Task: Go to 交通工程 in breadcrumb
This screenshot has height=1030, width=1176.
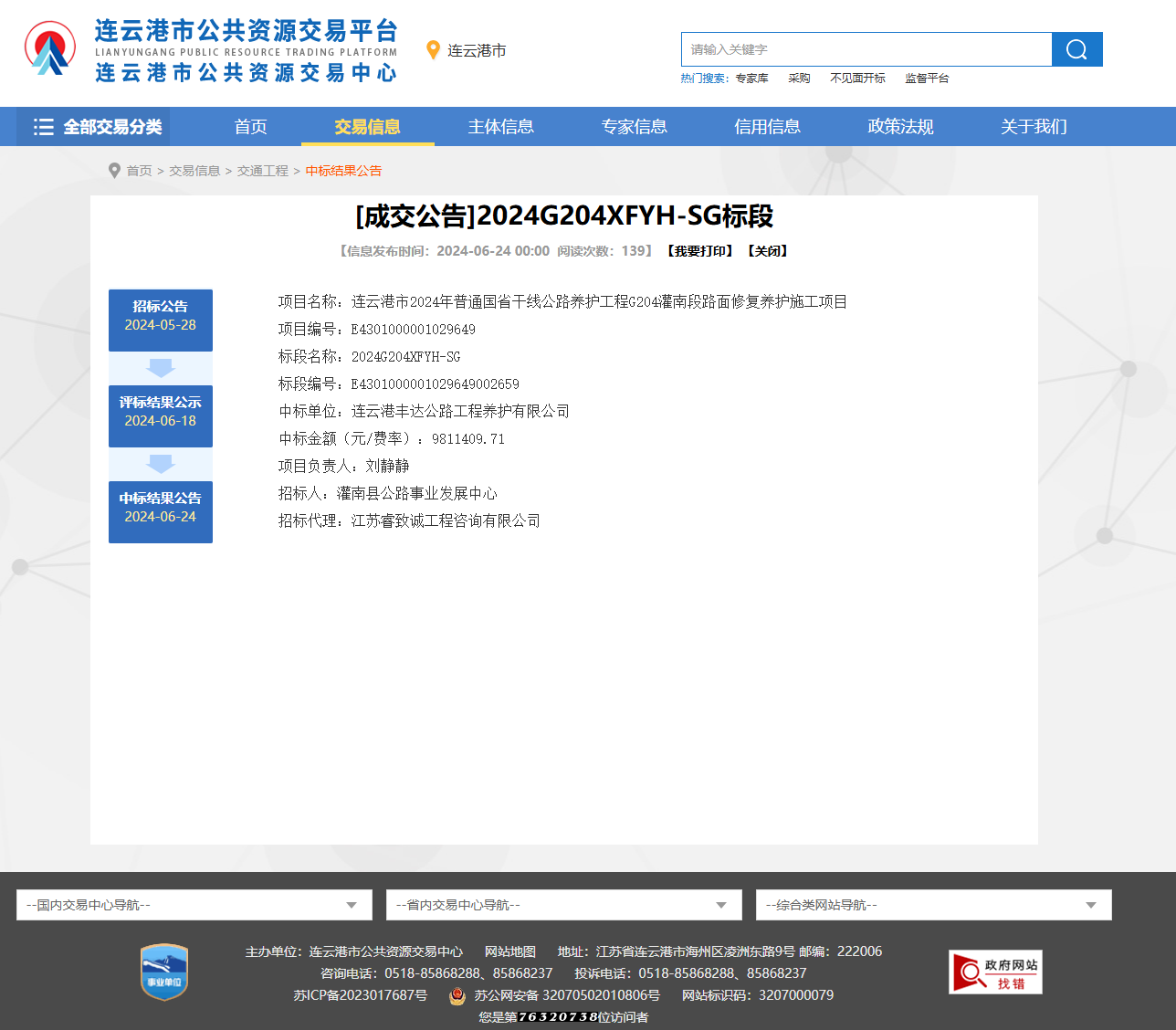Action: tap(262, 171)
